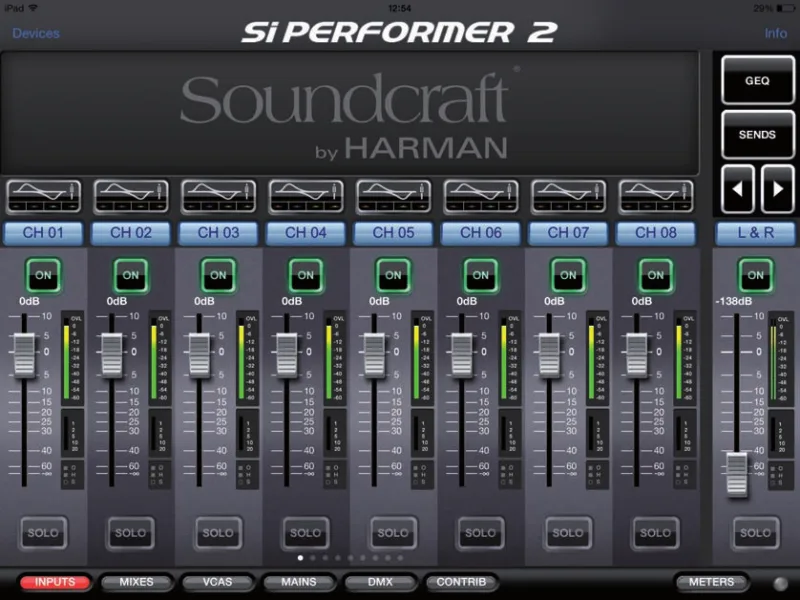Open the CH 02 EQ curve thumbnail
This screenshot has width=800, height=600.
131,196
